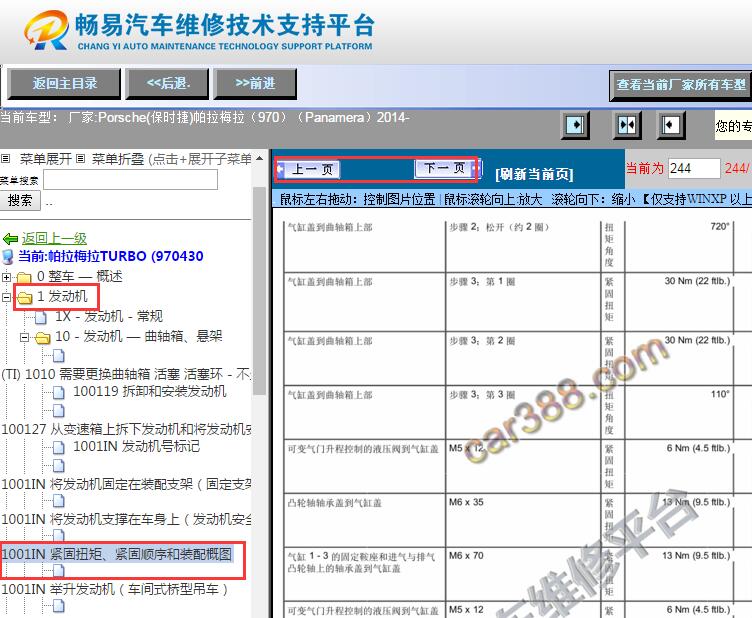752x618 pixels.
Task: Open 1X - 发动机 - 常规 item
Action: click(x=109, y=316)
